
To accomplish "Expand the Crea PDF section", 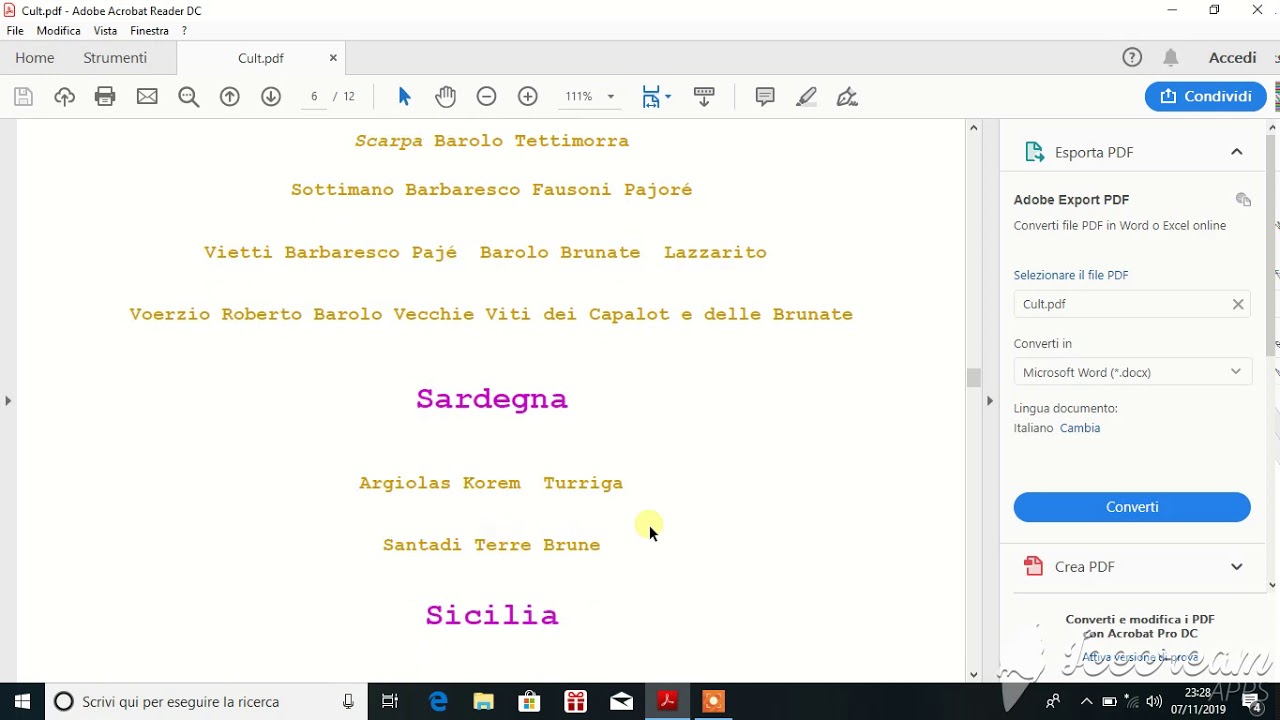I will coord(1236,567).
